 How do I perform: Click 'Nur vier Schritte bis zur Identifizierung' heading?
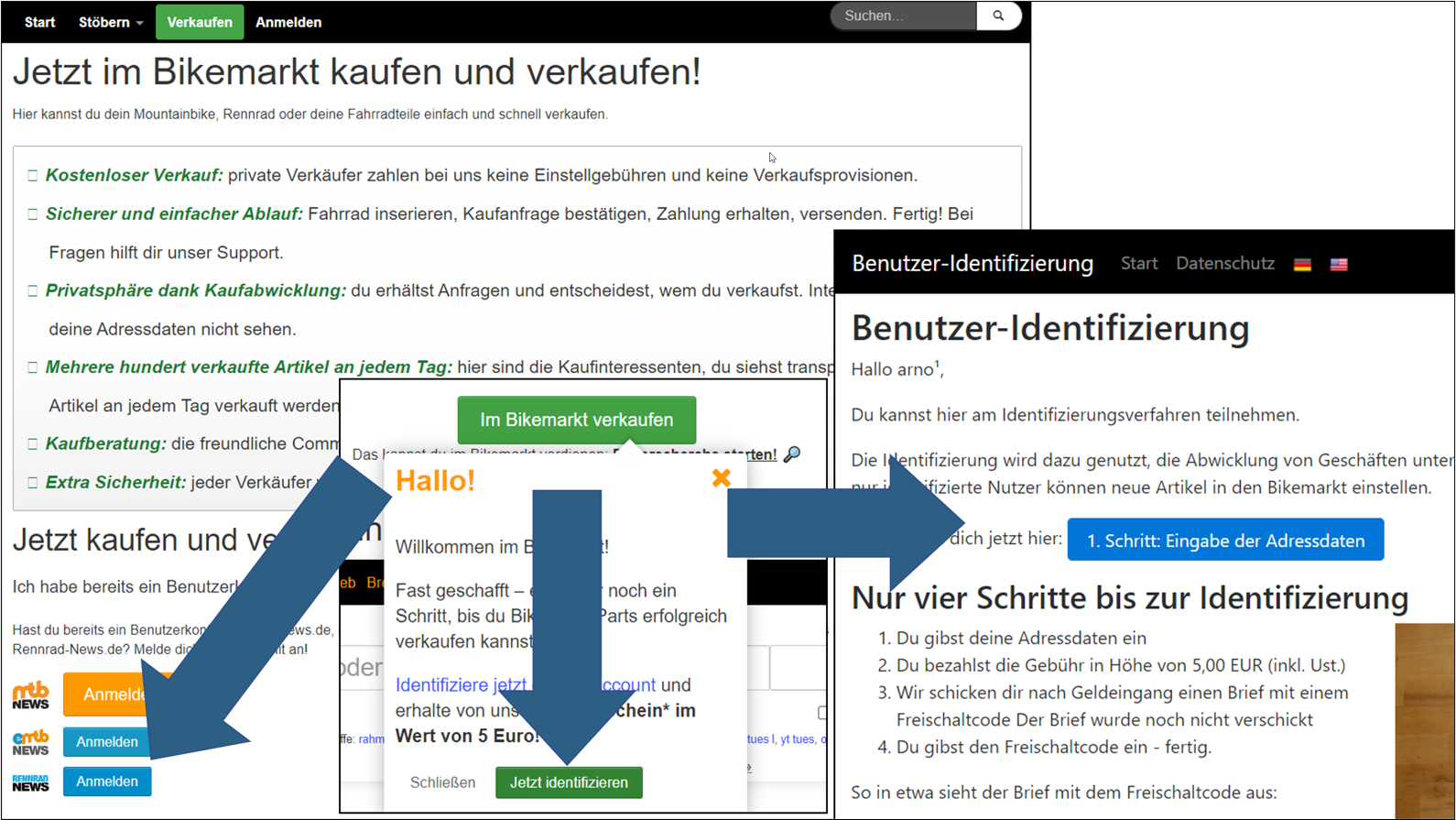coord(1130,597)
